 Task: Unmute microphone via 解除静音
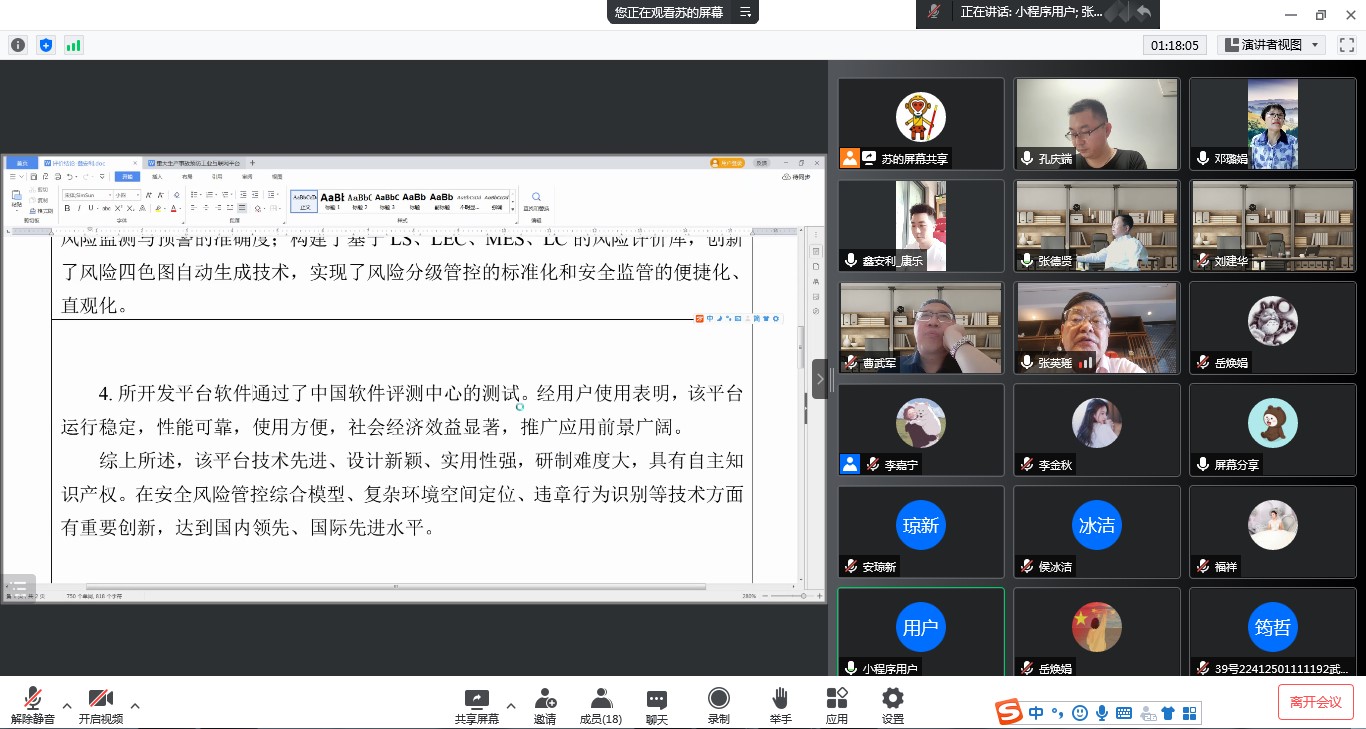(32, 704)
